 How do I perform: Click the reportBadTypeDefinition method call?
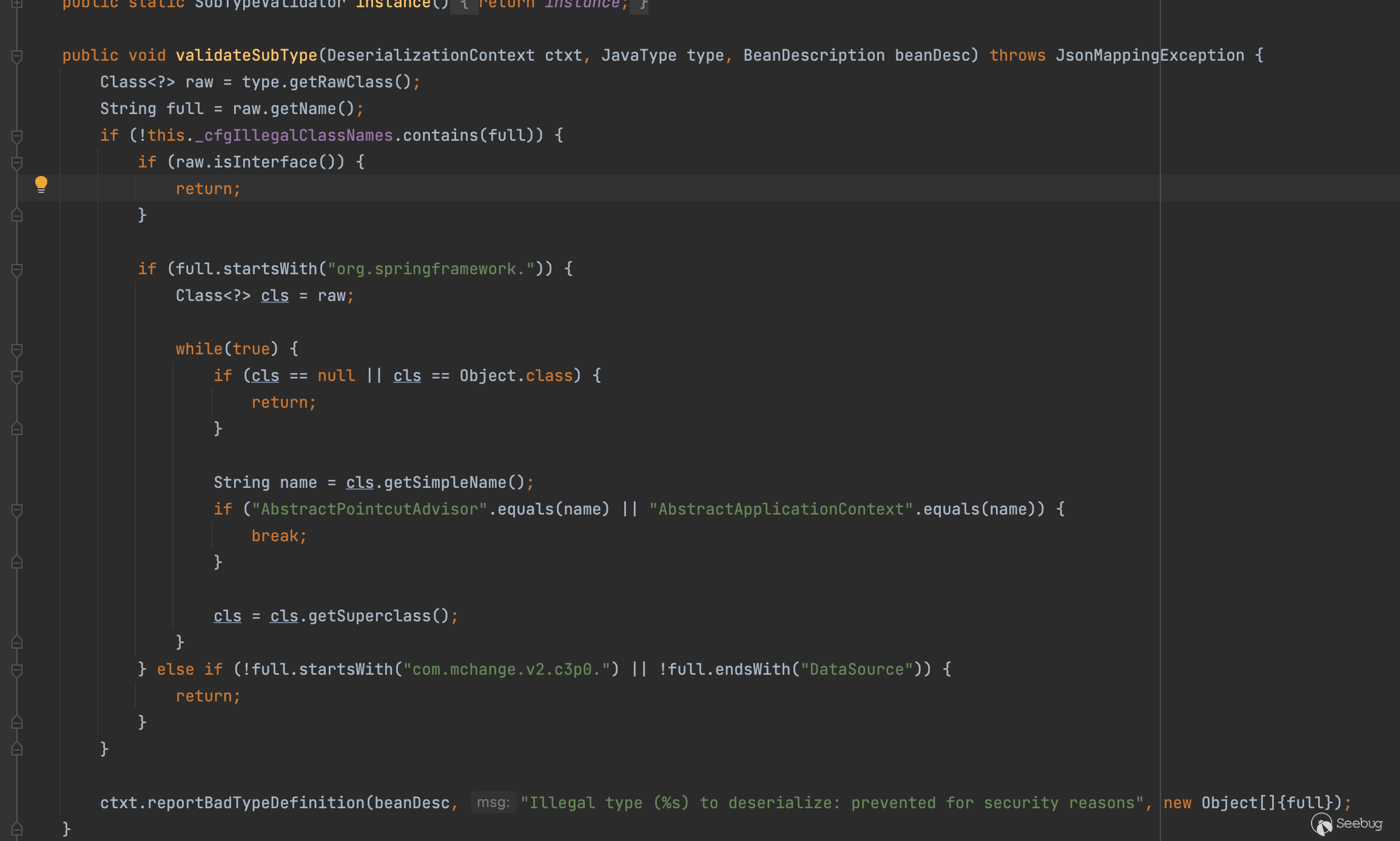[x=256, y=803]
